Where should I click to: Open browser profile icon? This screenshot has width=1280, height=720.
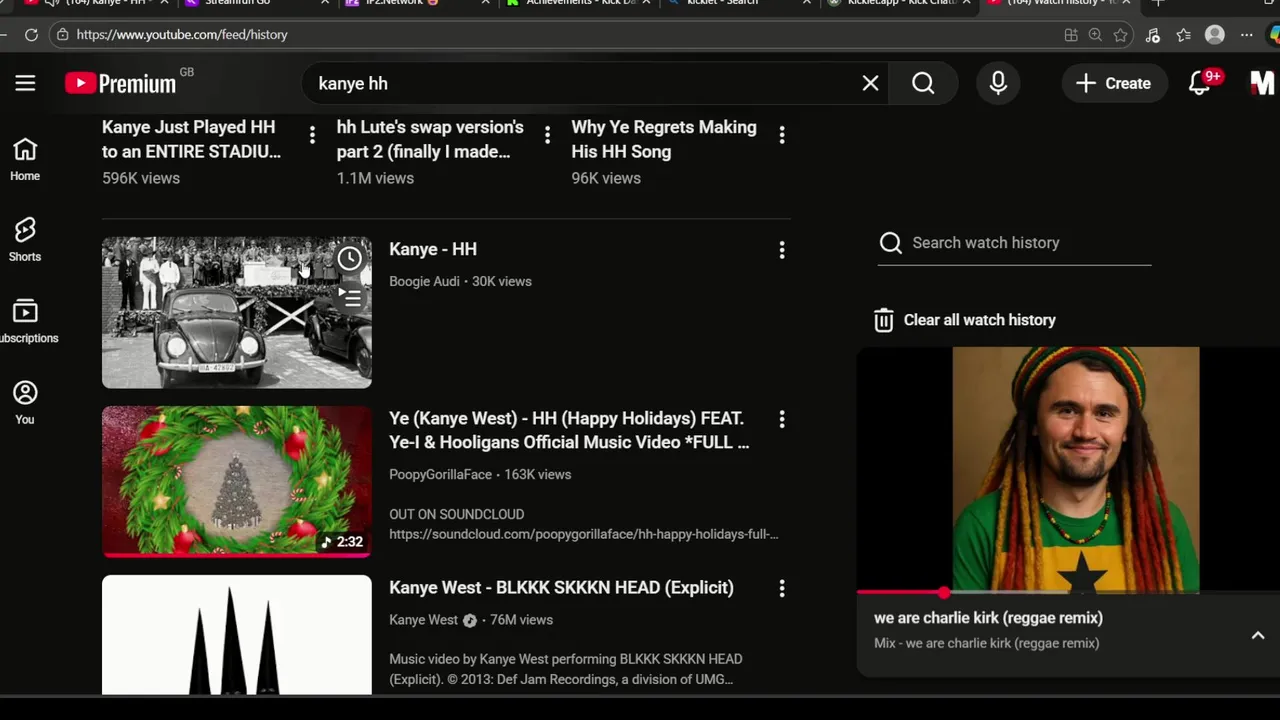[1215, 35]
